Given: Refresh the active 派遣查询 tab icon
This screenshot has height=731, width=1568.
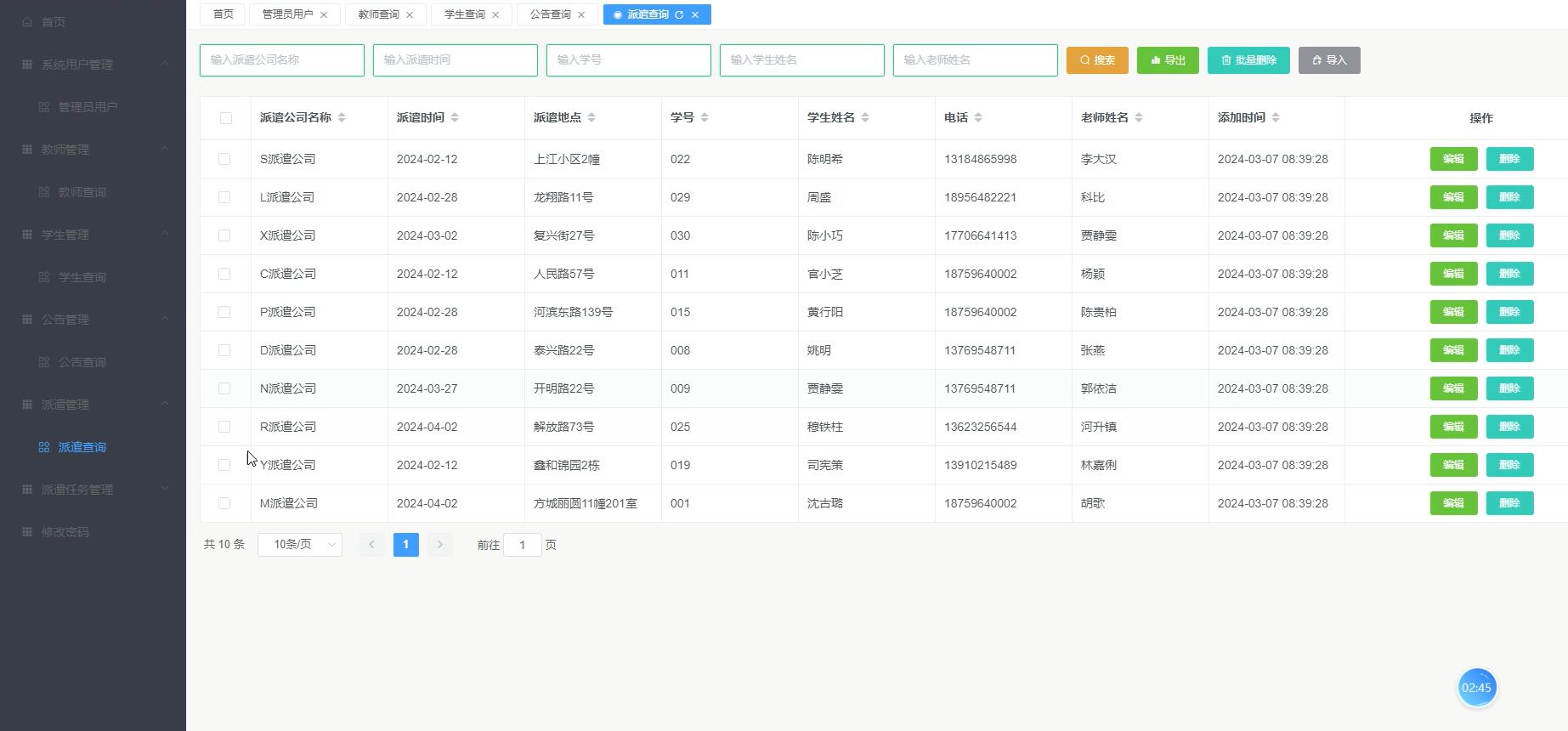Looking at the screenshot, I should coord(679,14).
